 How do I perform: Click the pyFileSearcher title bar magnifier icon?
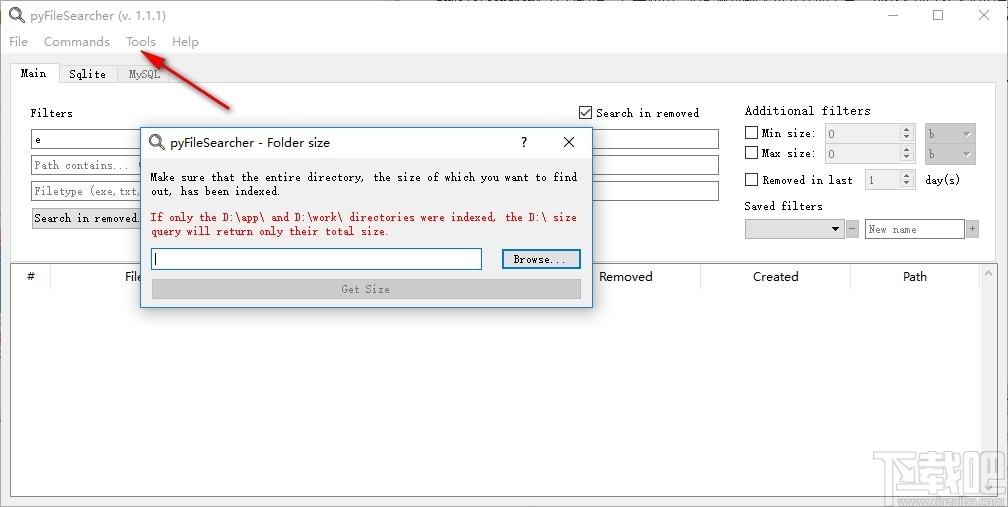click(x=17, y=15)
